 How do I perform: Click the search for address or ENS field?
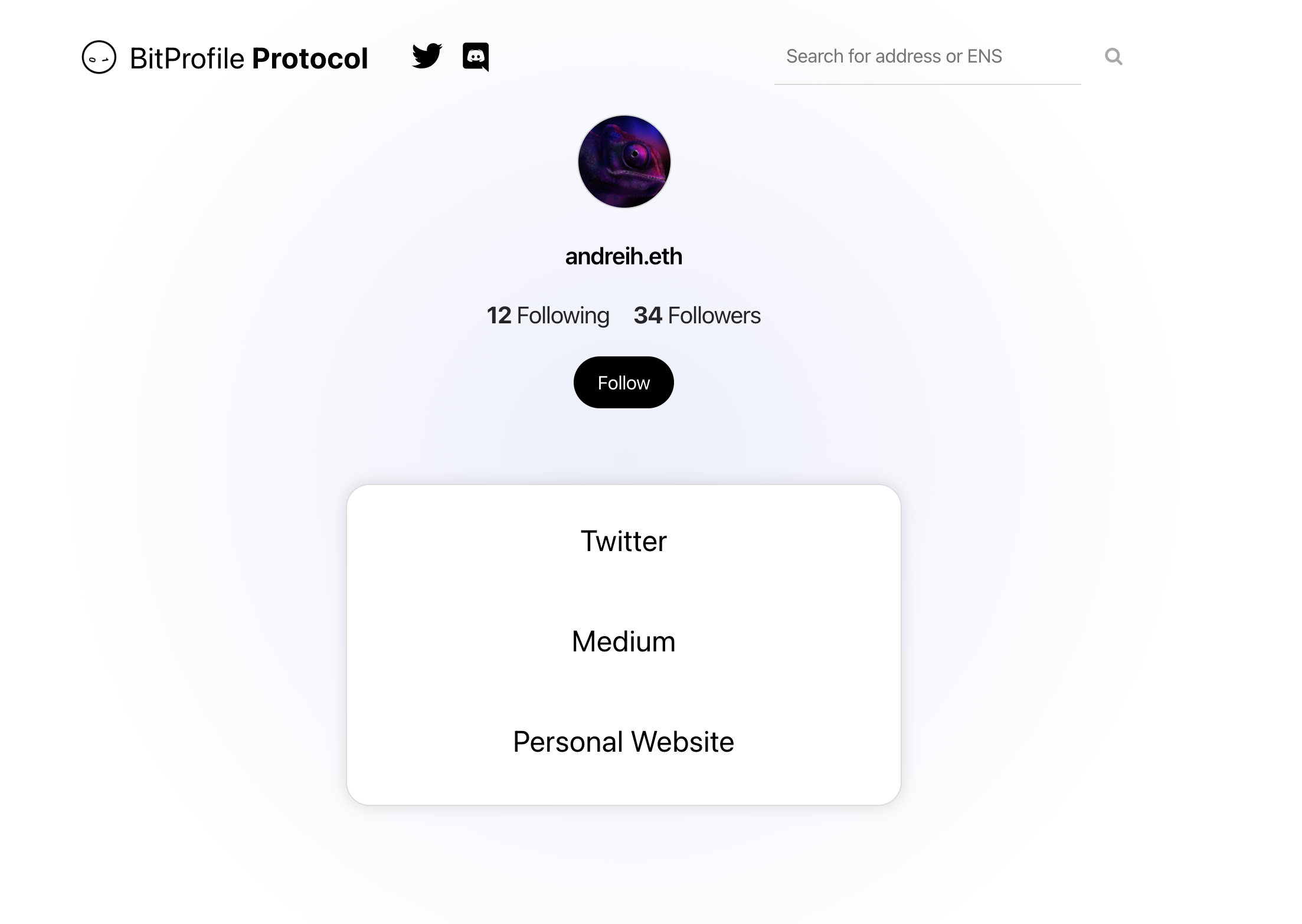tap(927, 56)
